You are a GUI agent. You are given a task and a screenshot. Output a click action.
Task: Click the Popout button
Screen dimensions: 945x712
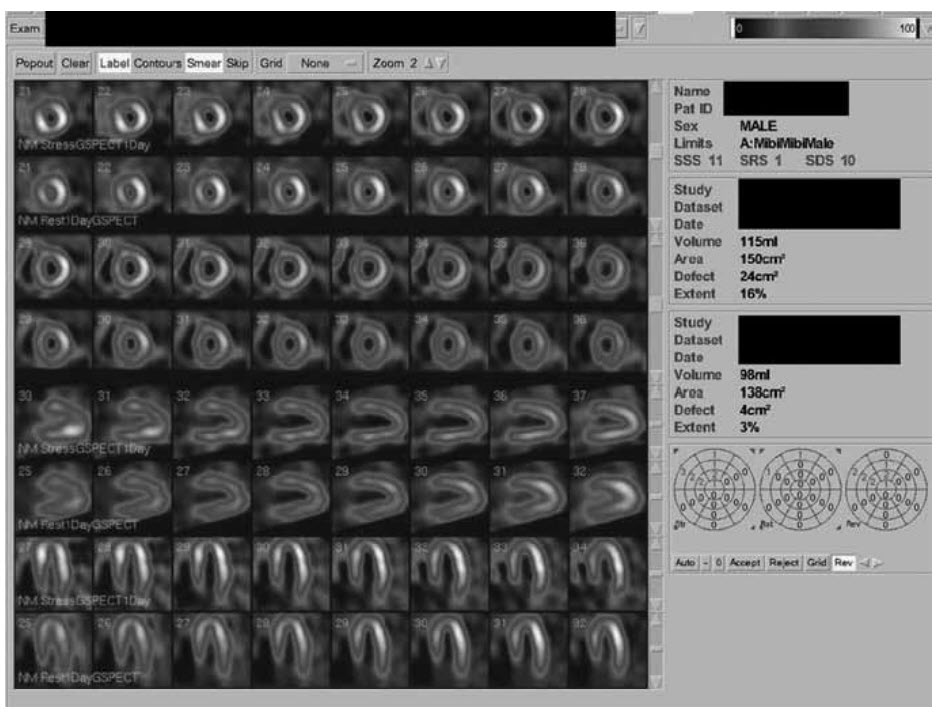pyautogui.click(x=35, y=63)
